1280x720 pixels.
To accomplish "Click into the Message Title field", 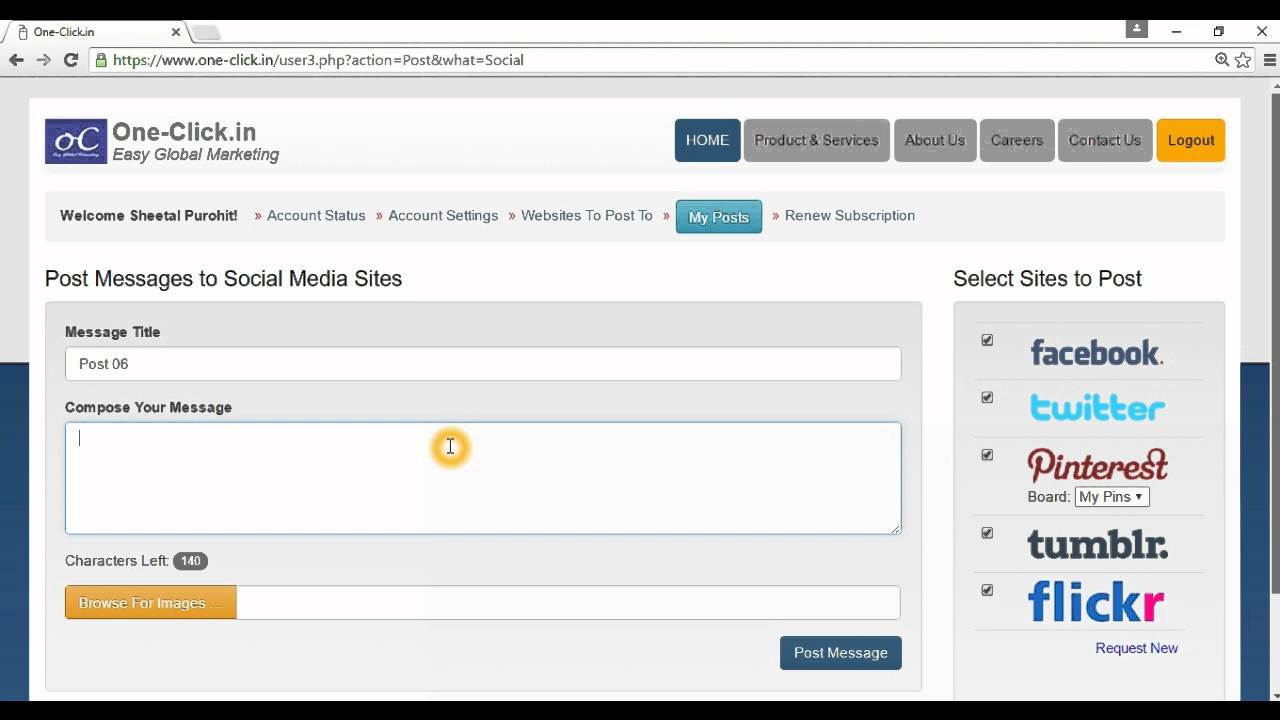I will tap(483, 364).
